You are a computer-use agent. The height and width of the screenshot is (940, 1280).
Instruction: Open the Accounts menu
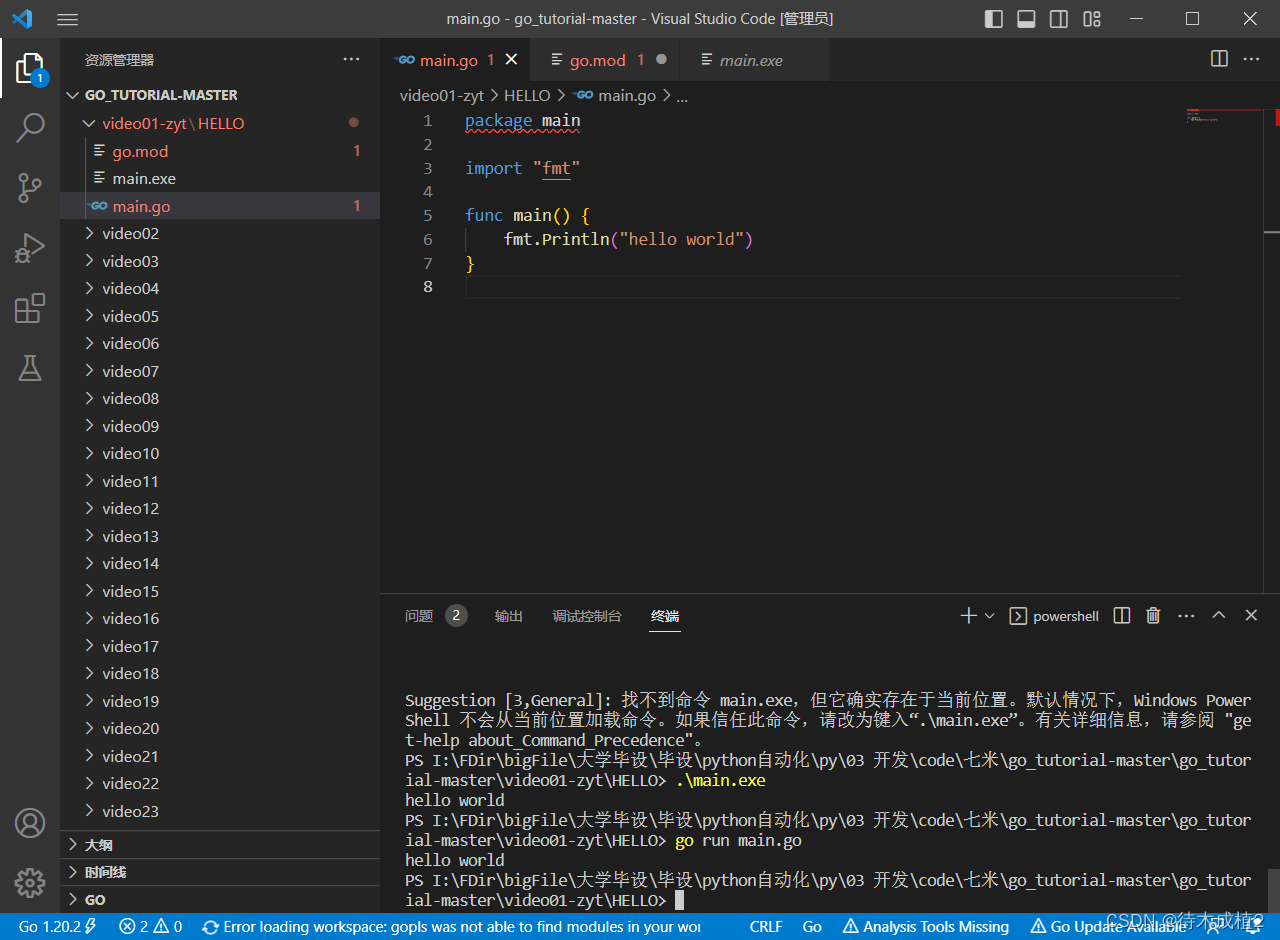[30, 823]
